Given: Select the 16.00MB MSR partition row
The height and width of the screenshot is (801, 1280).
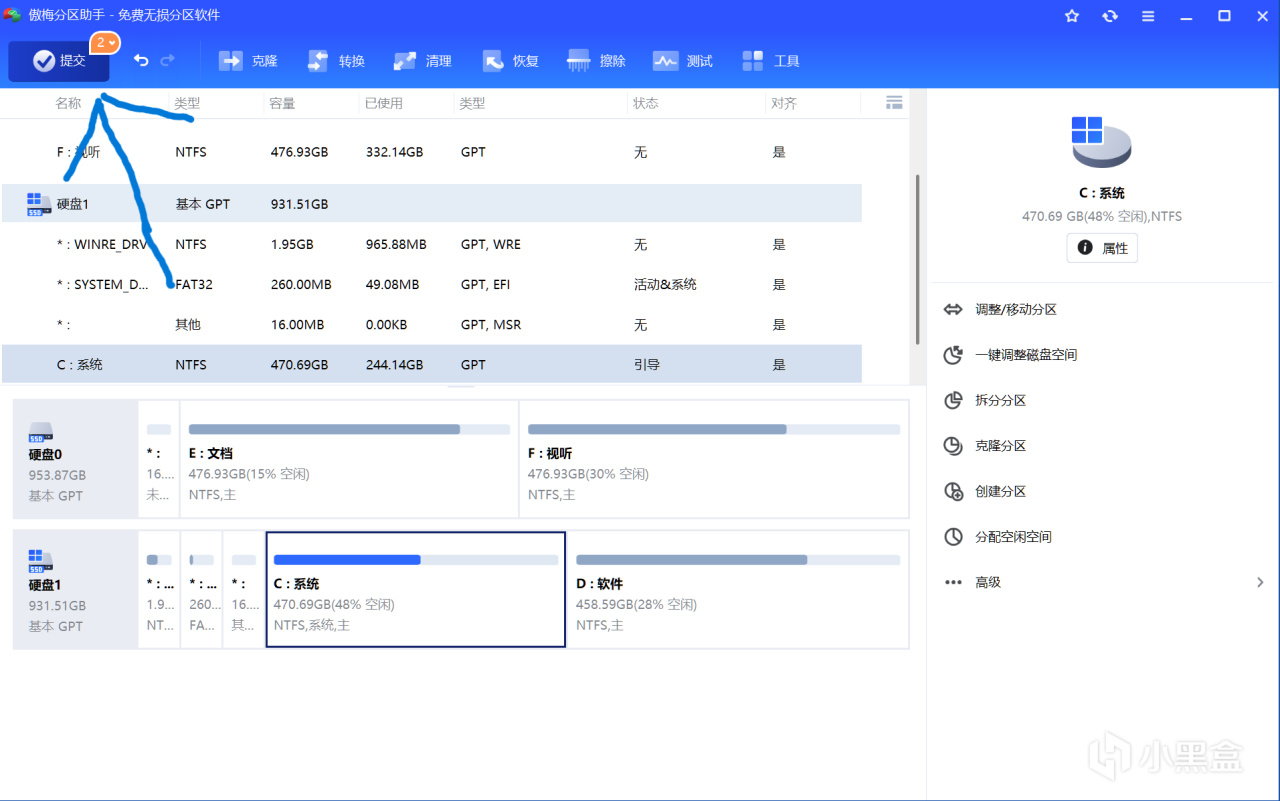Looking at the screenshot, I should (431, 324).
